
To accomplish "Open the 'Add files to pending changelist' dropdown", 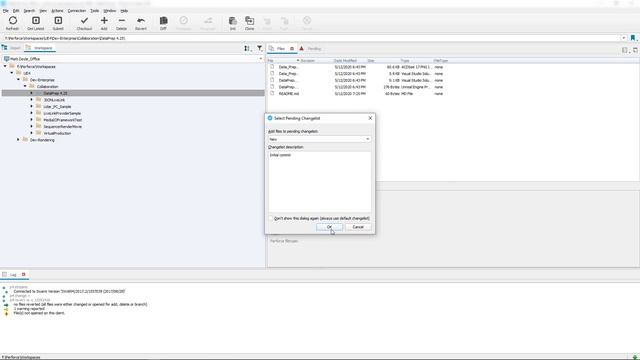I will [x=319, y=139].
